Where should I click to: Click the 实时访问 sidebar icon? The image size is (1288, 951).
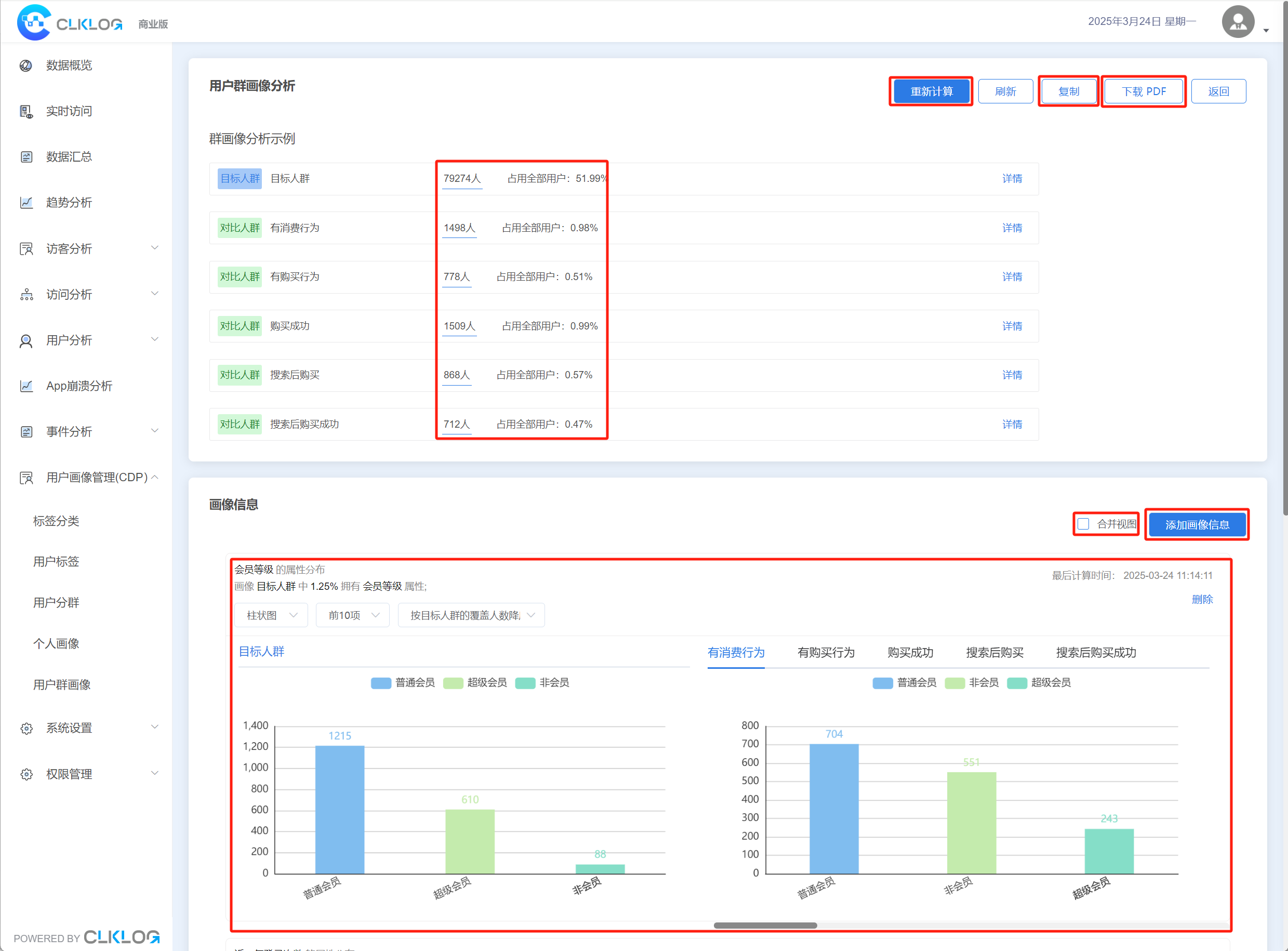pyautogui.click(x=26, y=111)
